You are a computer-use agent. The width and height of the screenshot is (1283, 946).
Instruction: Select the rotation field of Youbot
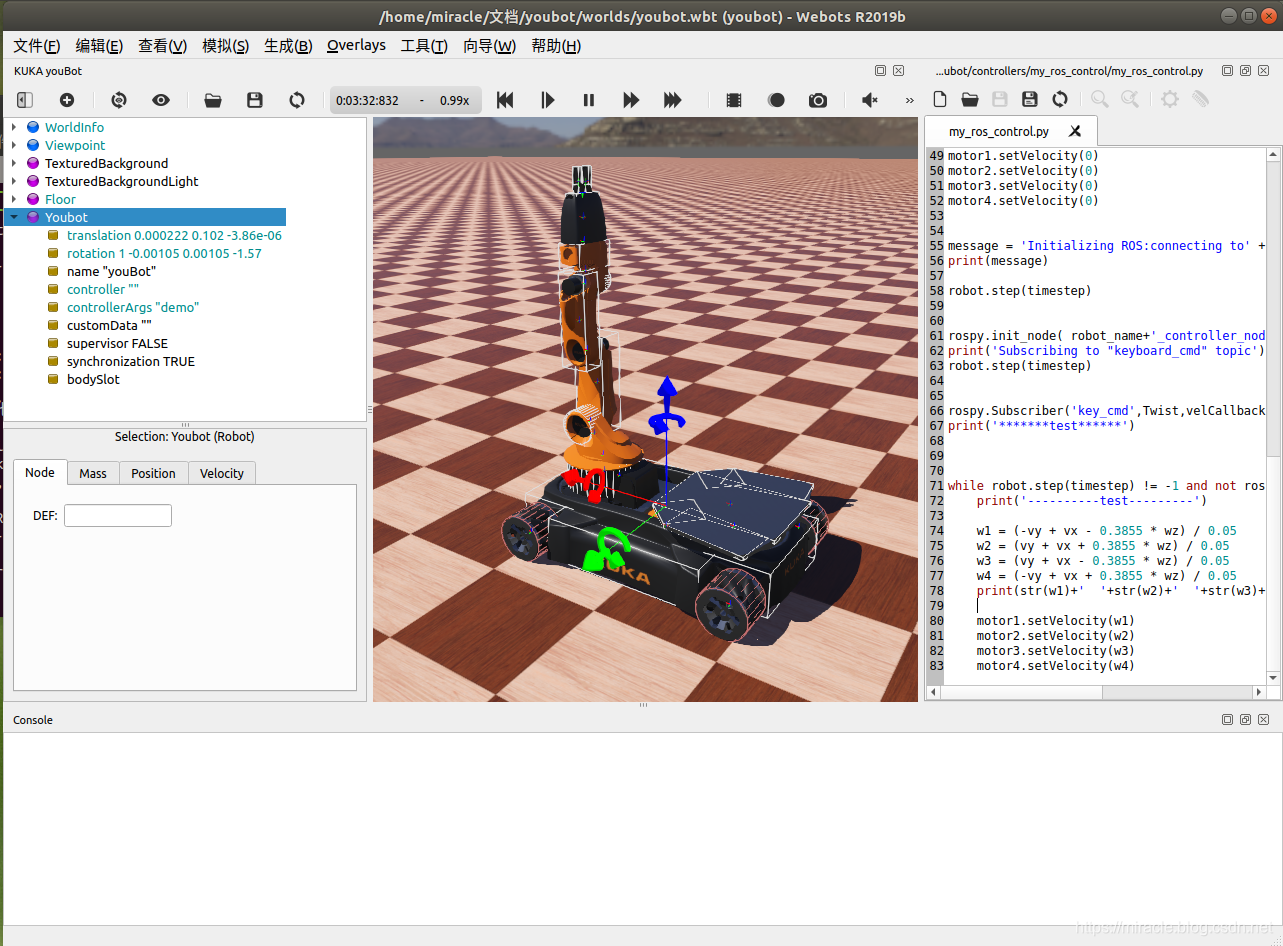pos(164,253)
